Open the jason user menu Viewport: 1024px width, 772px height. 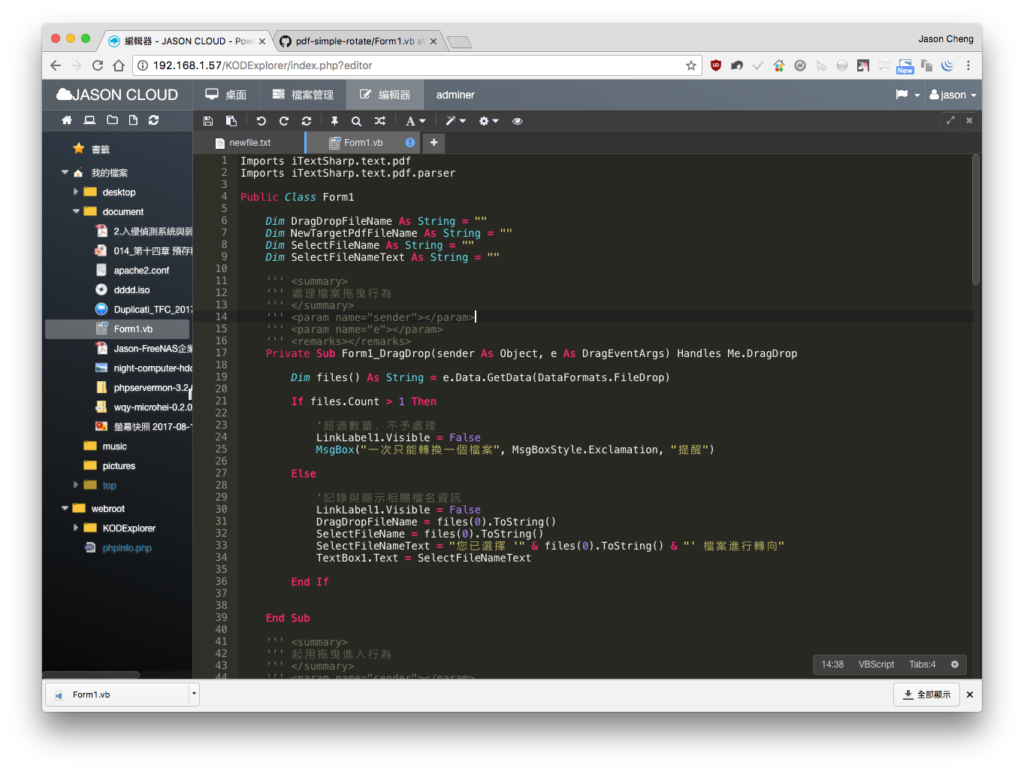coord(953,95)
